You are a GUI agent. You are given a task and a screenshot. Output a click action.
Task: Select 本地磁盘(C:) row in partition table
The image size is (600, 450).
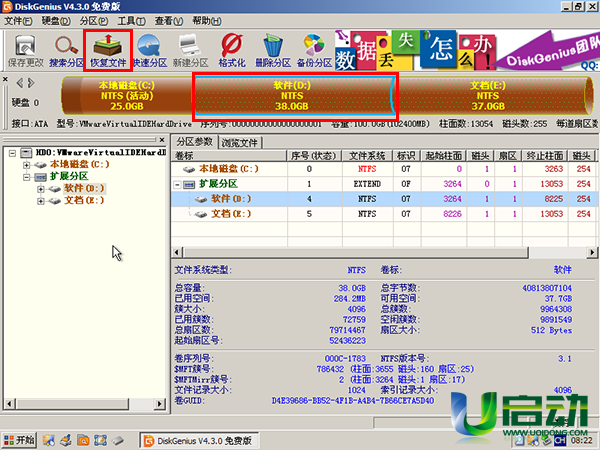[x=384, y=169]
